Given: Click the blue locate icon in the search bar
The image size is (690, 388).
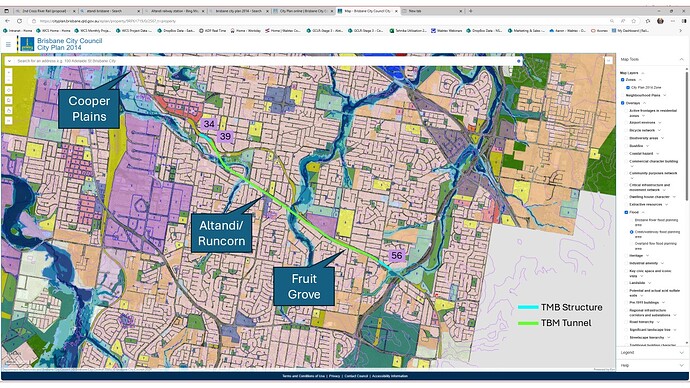Looking at the screenshot, I should pos(518,61).
